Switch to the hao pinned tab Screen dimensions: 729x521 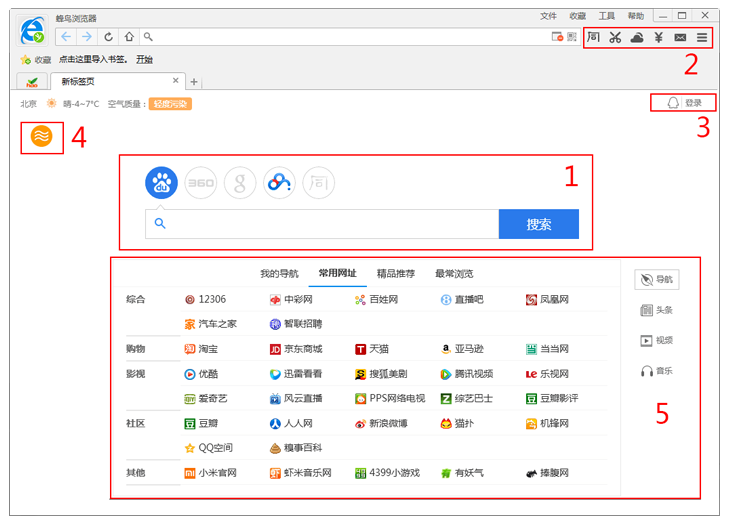click(x=32, y=82)
